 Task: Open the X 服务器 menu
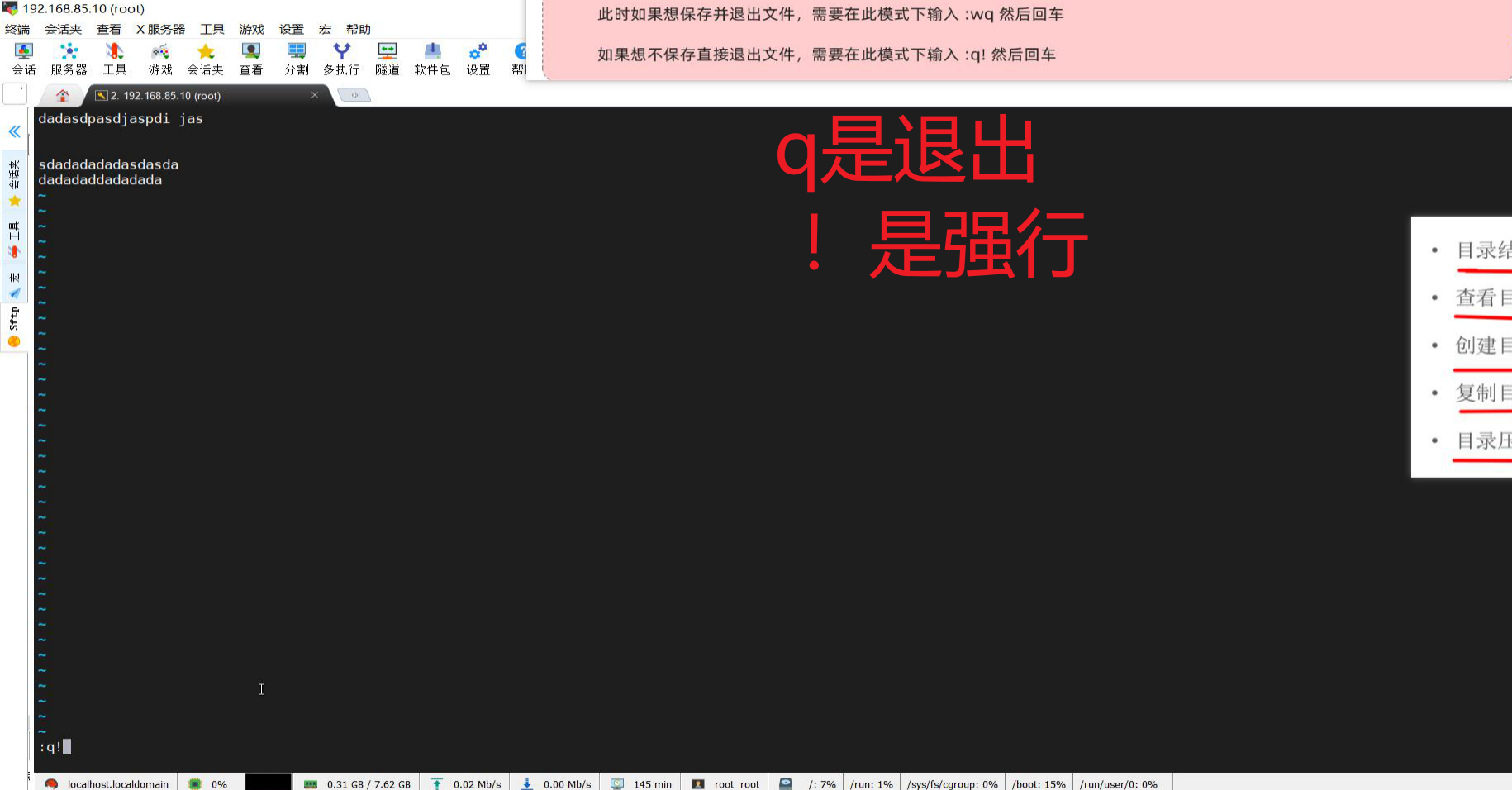point(161,29)
